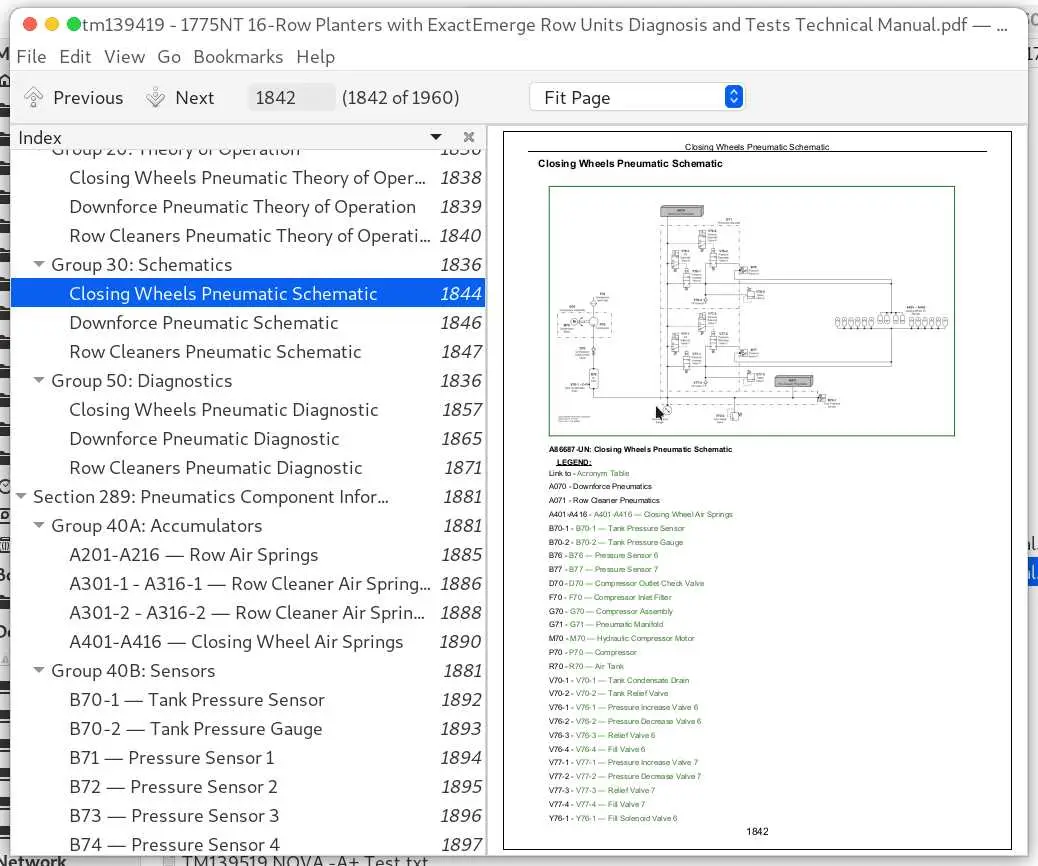Select Closing Wheels Pneumatic Diagnostic entry
Image resolution: width=1038 pixels, height=866 pixels.
click(x=248, y=410)
